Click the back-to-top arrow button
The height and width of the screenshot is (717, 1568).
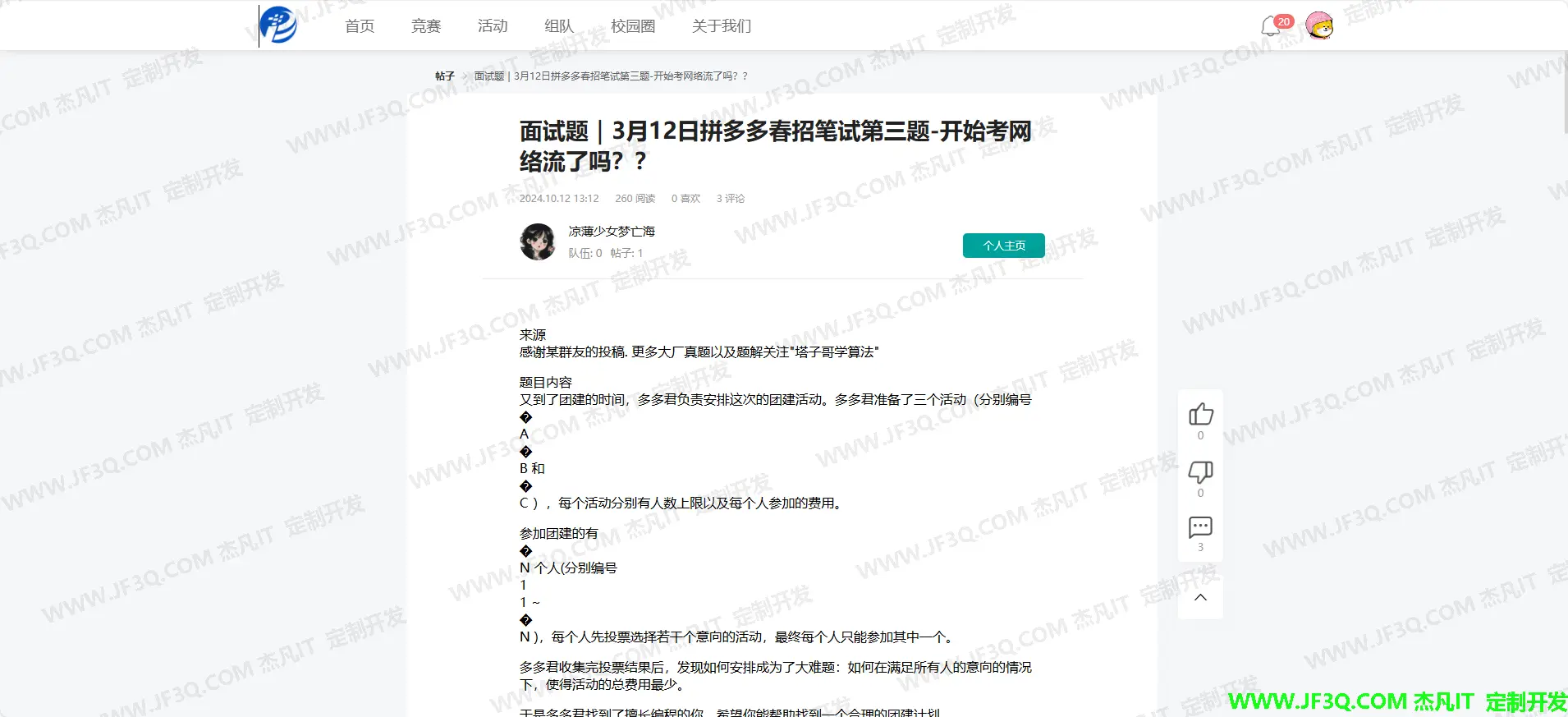tap(1200, 597)
